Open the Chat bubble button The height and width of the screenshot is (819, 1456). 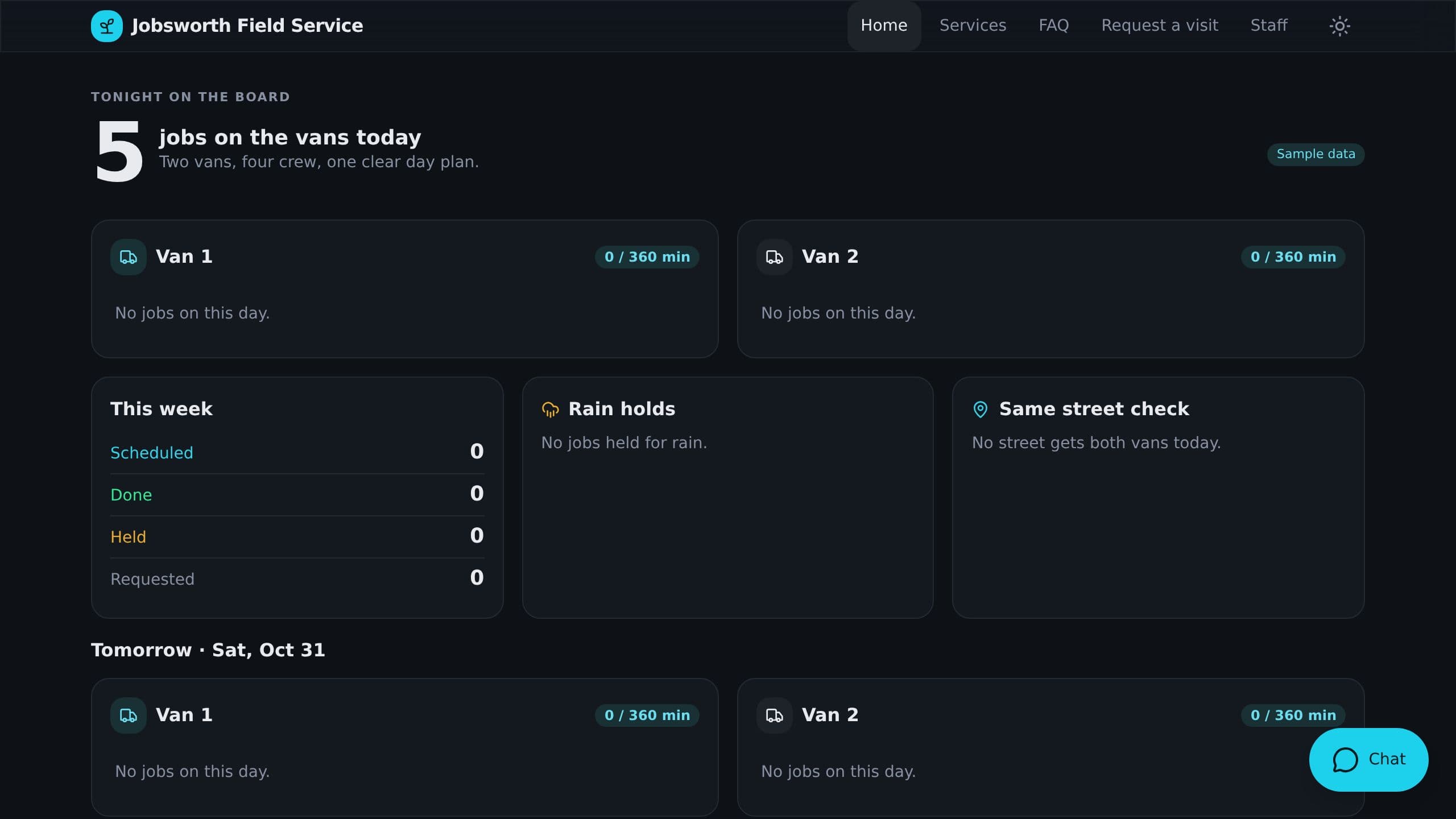click(x=1368, y=759)
